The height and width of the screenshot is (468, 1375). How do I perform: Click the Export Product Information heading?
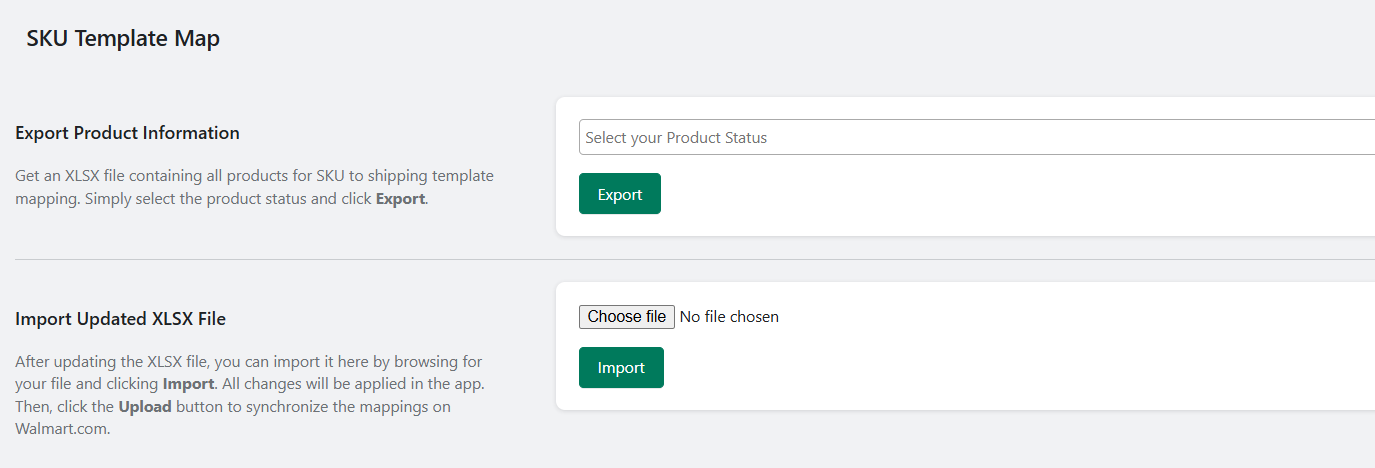point(128,133)
